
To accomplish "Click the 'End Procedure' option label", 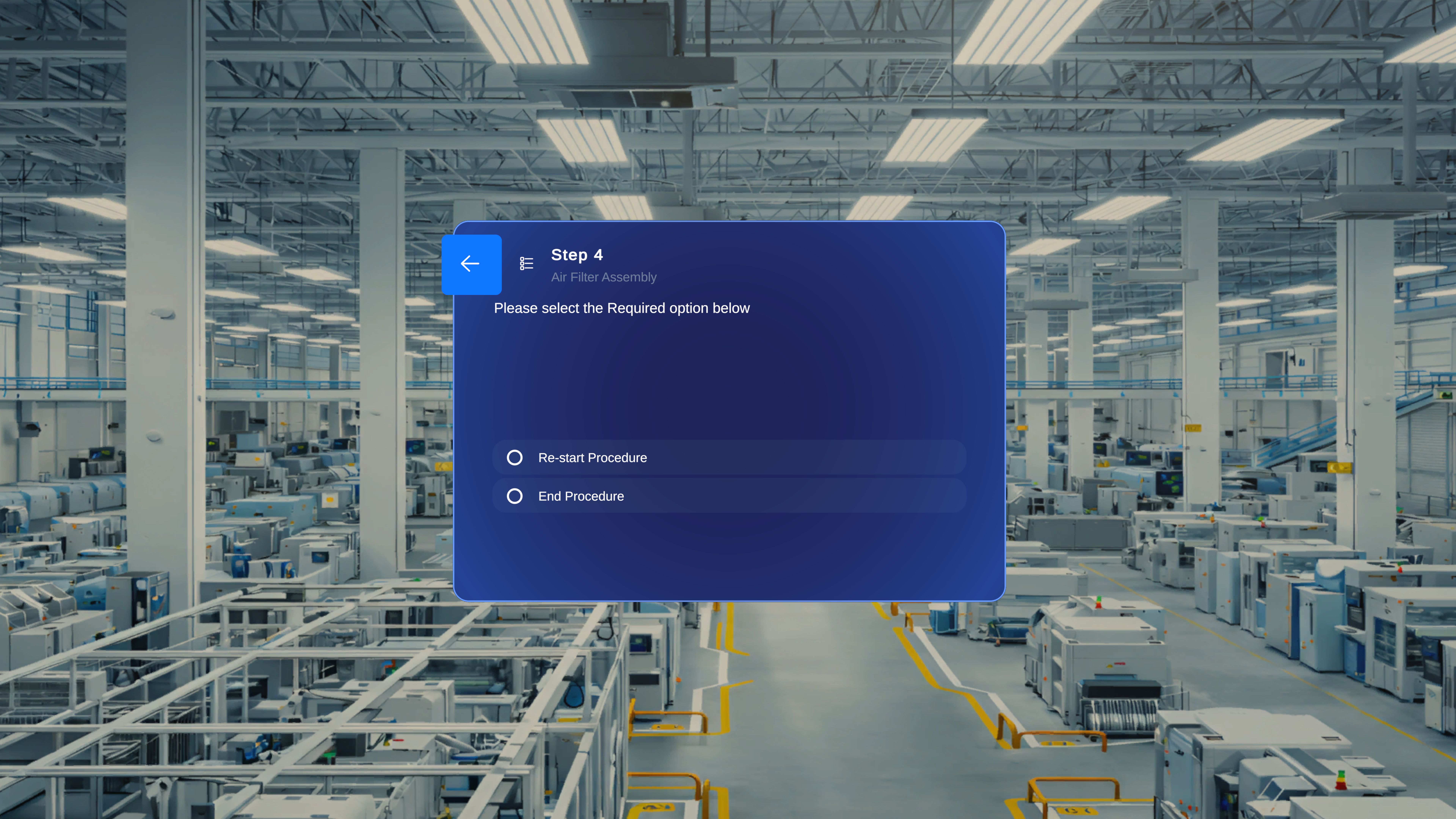I will (x=581, y=496).
